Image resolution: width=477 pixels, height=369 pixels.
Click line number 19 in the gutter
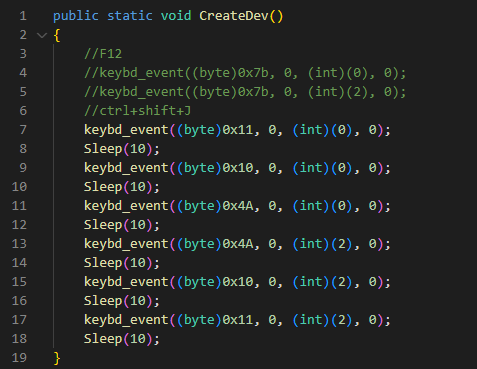click(x=19, y=358)
